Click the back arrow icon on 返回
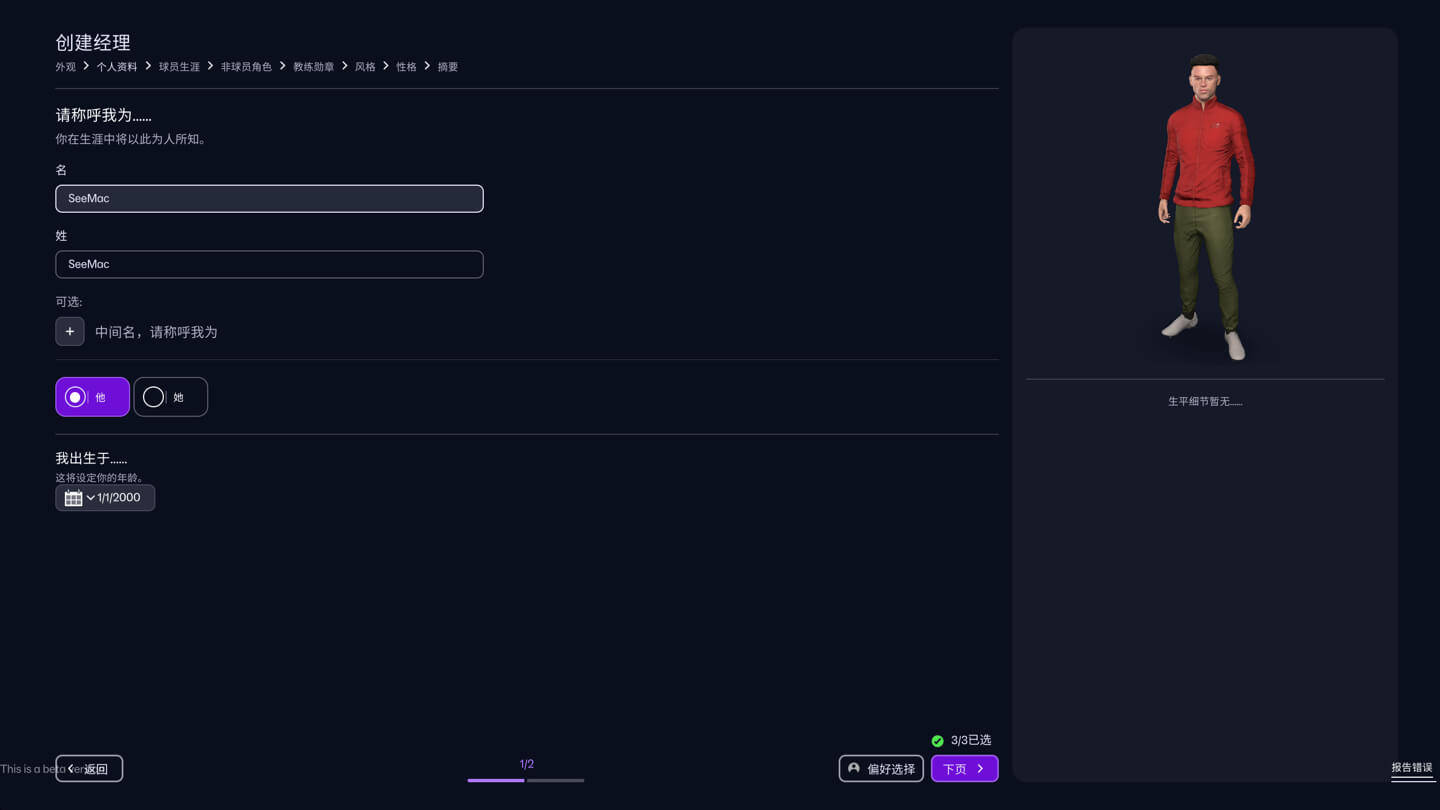 tap(70, 768)
